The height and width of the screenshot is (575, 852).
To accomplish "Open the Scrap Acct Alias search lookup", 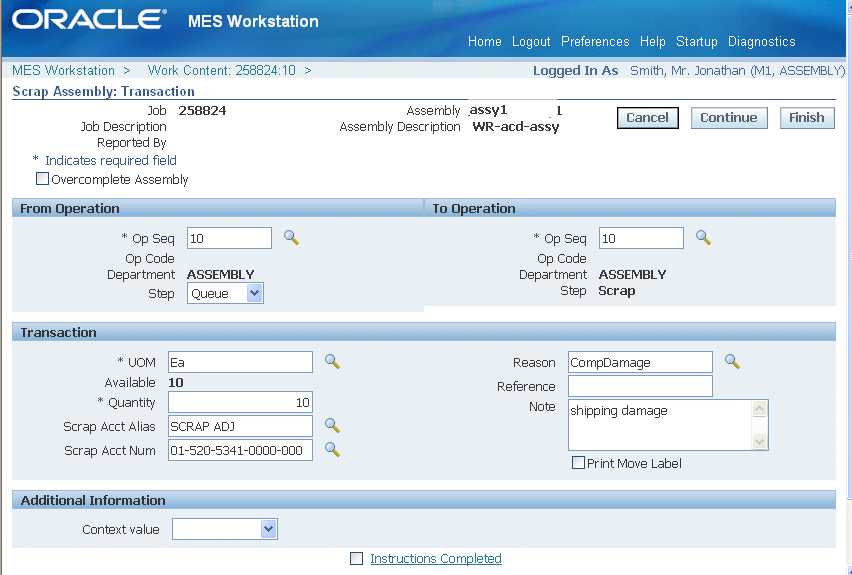I will [x=332, y=425].
